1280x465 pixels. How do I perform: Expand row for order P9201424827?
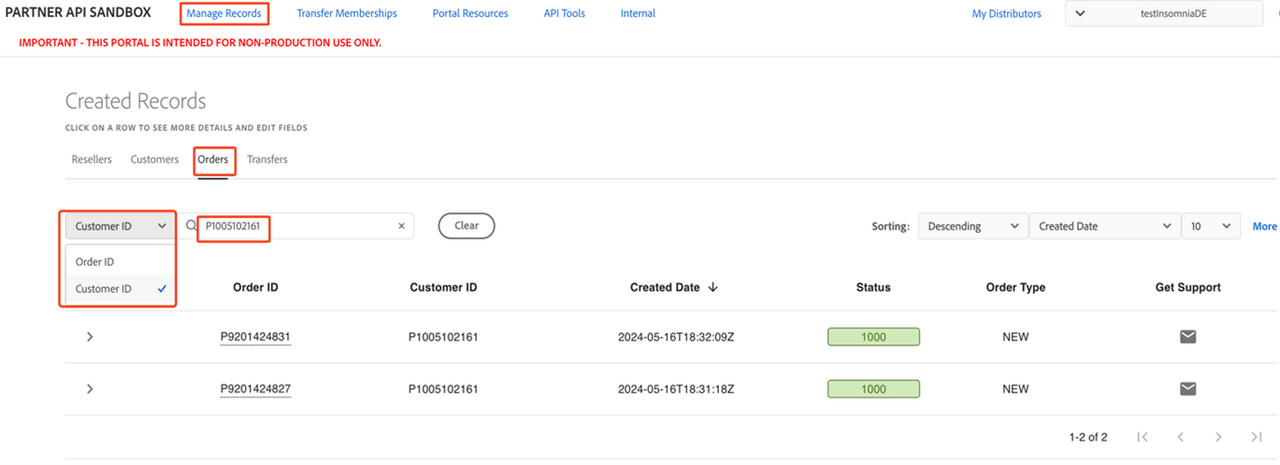pos(90,389)
